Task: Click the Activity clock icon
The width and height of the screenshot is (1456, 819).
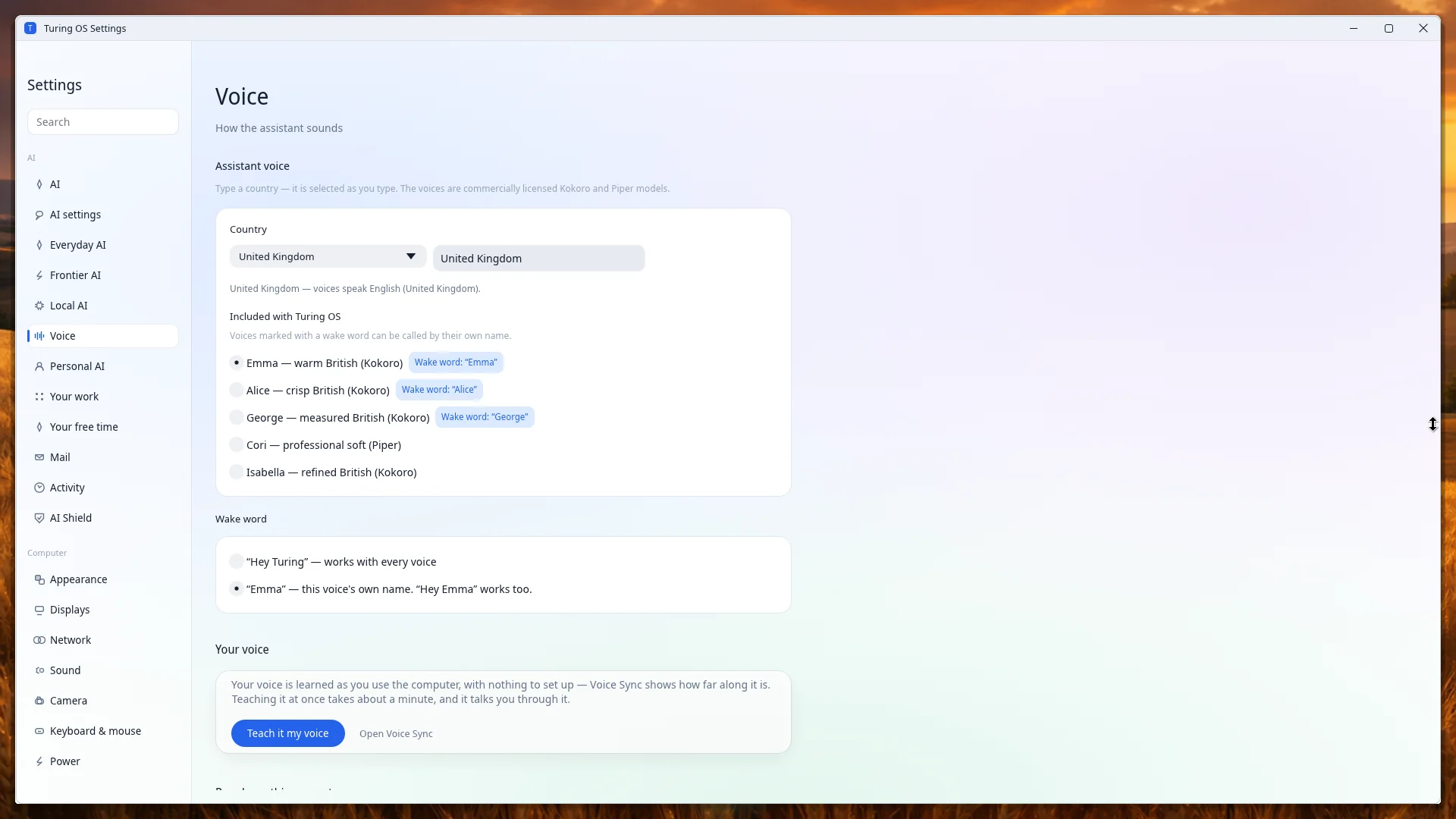Action: pos(39,488)
